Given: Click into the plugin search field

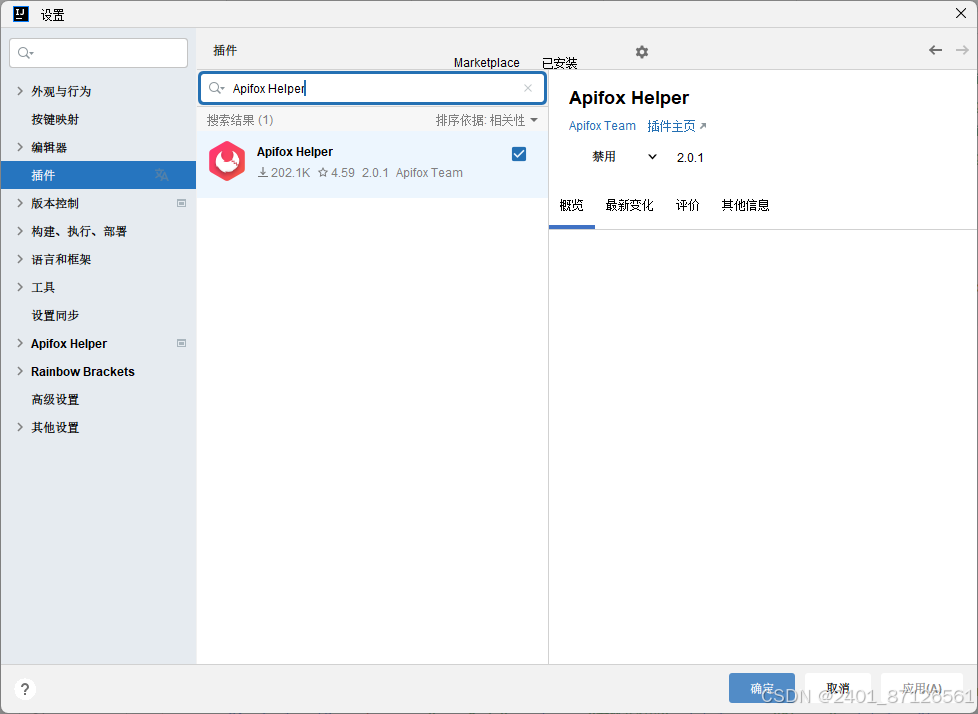Looking at the screenshot, I should [372, 88].
